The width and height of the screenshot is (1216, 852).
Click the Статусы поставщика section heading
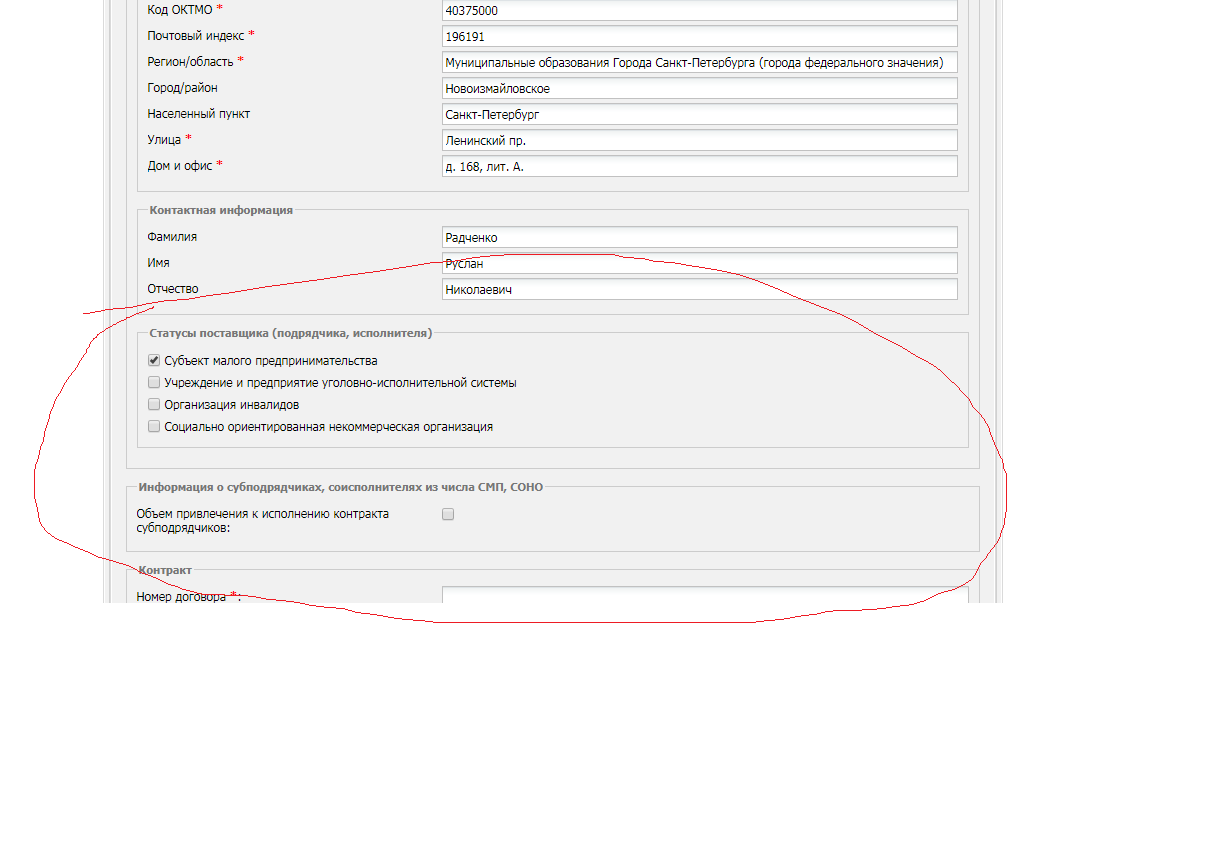290,333
